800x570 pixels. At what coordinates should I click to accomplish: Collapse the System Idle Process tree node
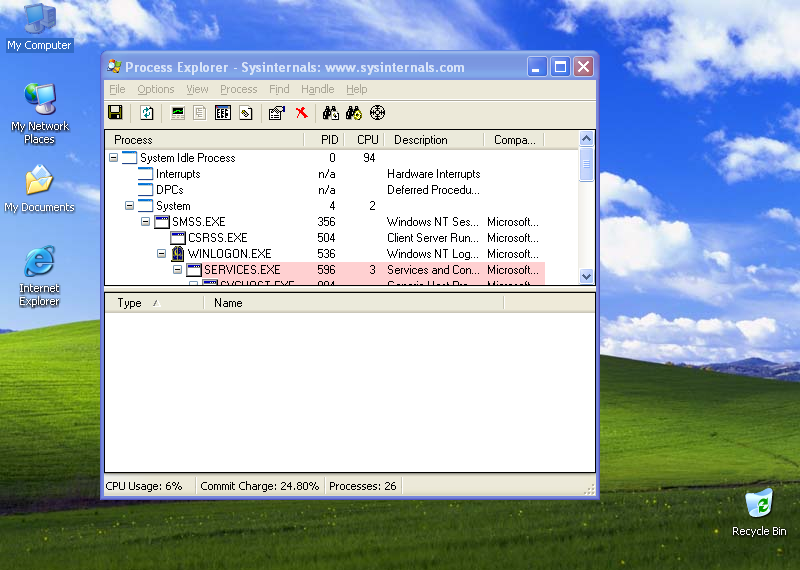click(114, 158)
